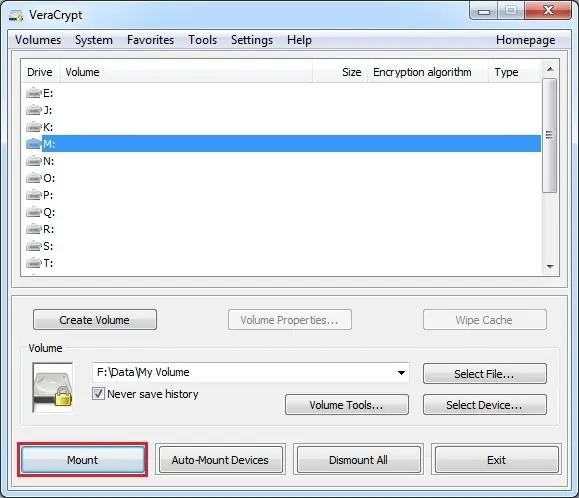
Task: Click the Type column header
Action: point(515,72)
